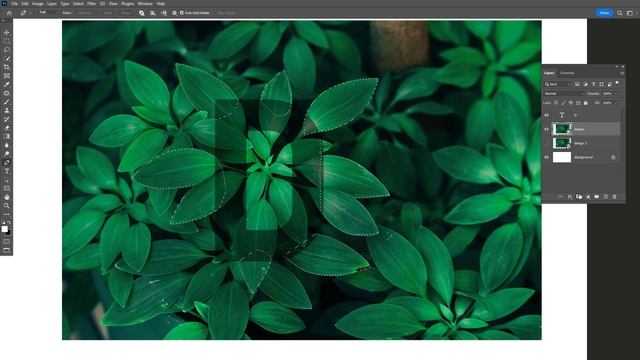Toggle lock position icon

pyautogui.click(x=571, y=103)
